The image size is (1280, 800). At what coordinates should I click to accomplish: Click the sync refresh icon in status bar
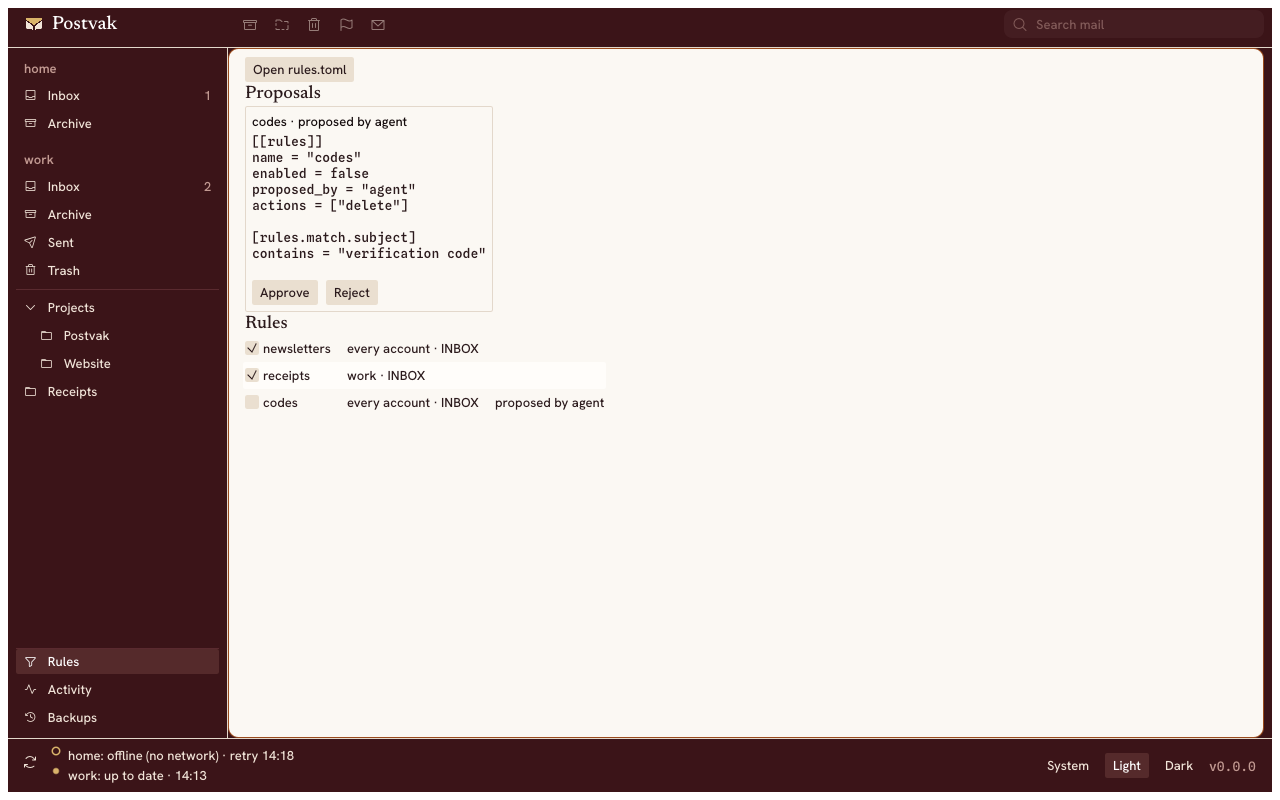pyautogui.click(x=30, y=762)
